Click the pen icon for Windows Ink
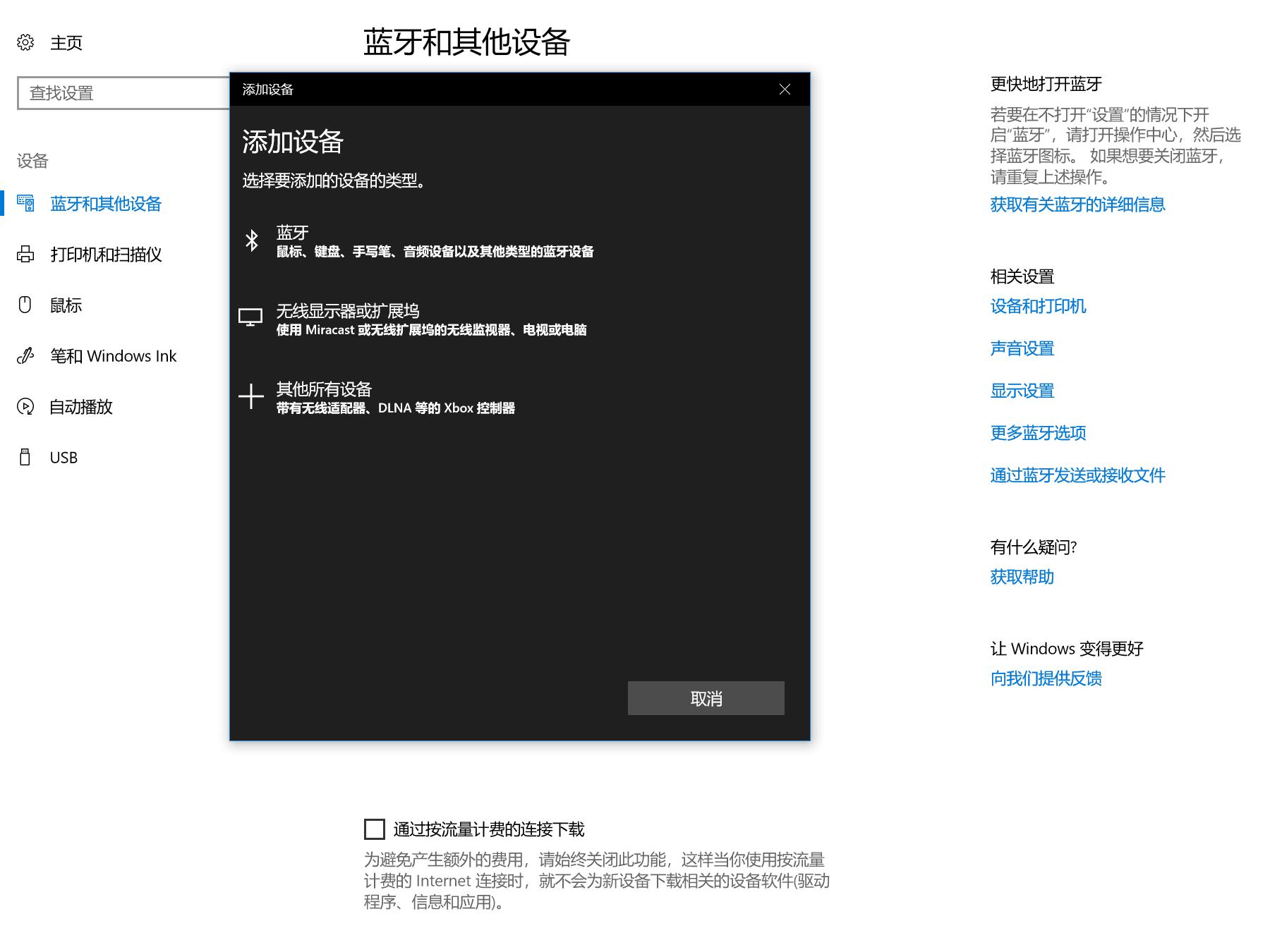Image resolution: width=1270 pixels, height=952 pixels. 25,356
